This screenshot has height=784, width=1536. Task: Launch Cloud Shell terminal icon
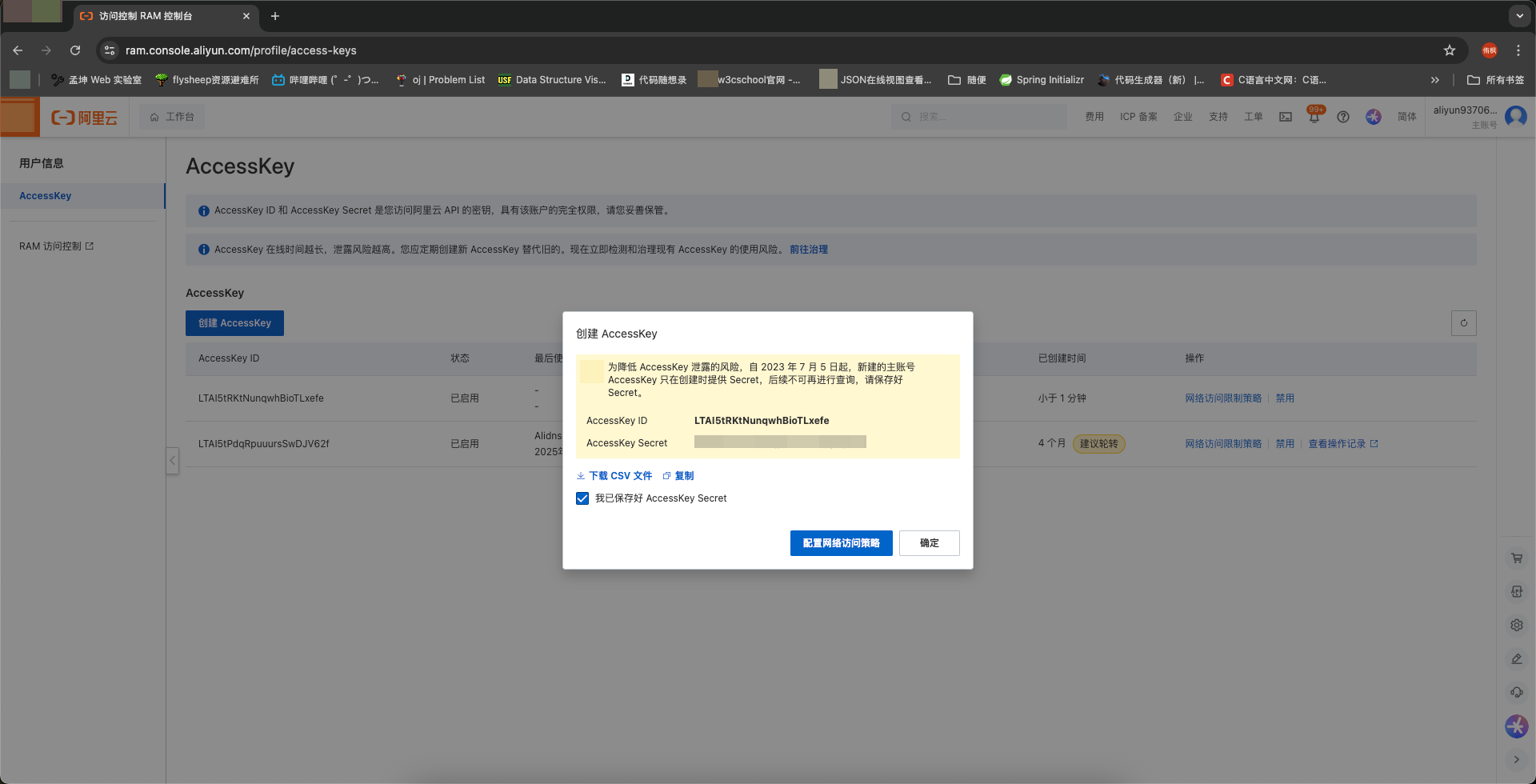[1286, 117]
